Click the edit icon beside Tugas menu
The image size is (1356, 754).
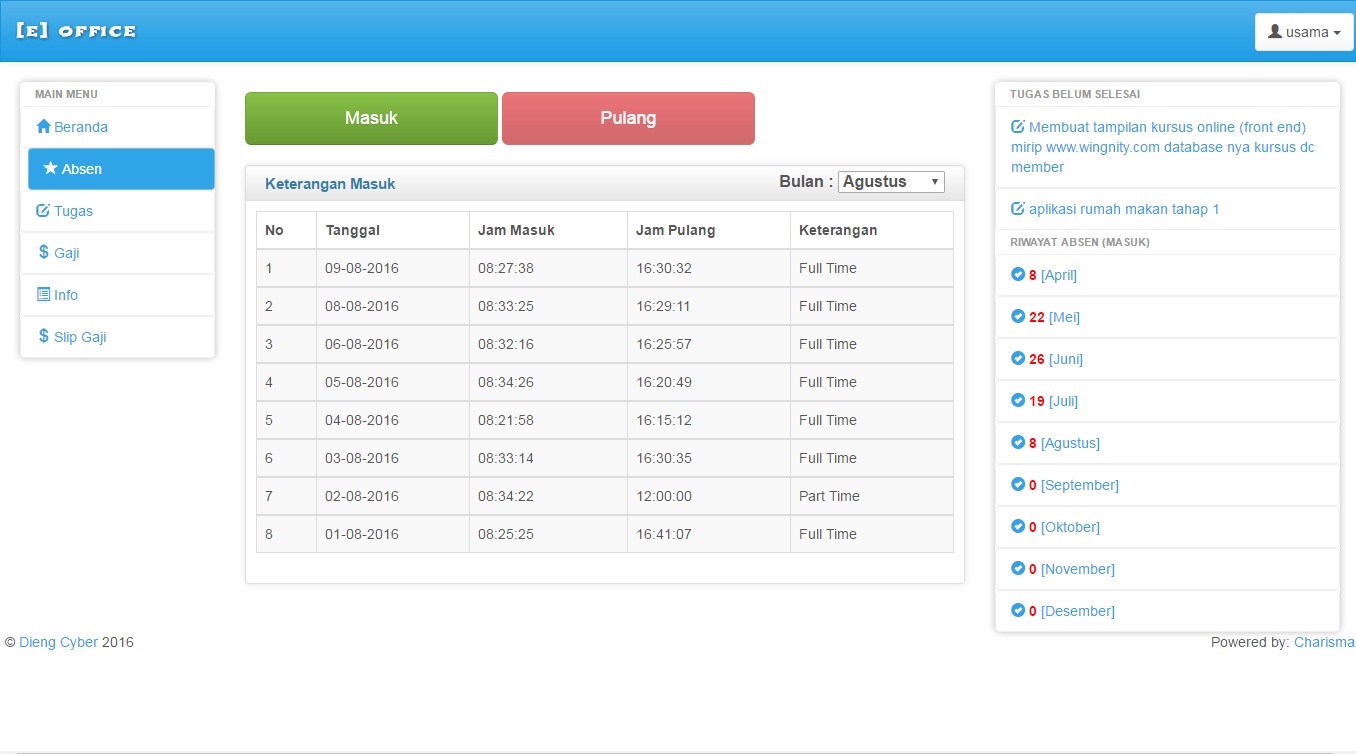[43, 211]
